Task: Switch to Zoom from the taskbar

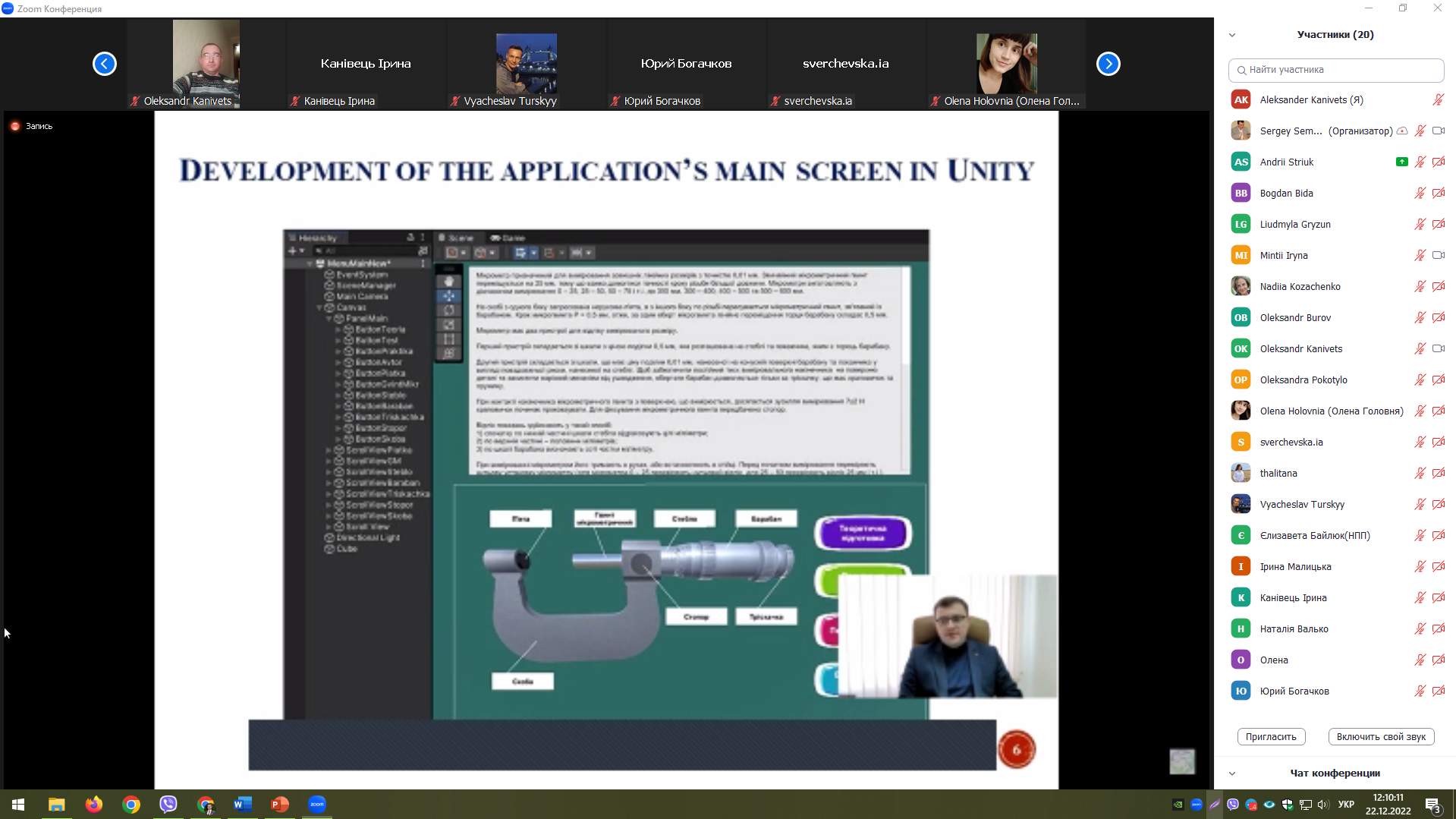Action: [x=317, y=805]
